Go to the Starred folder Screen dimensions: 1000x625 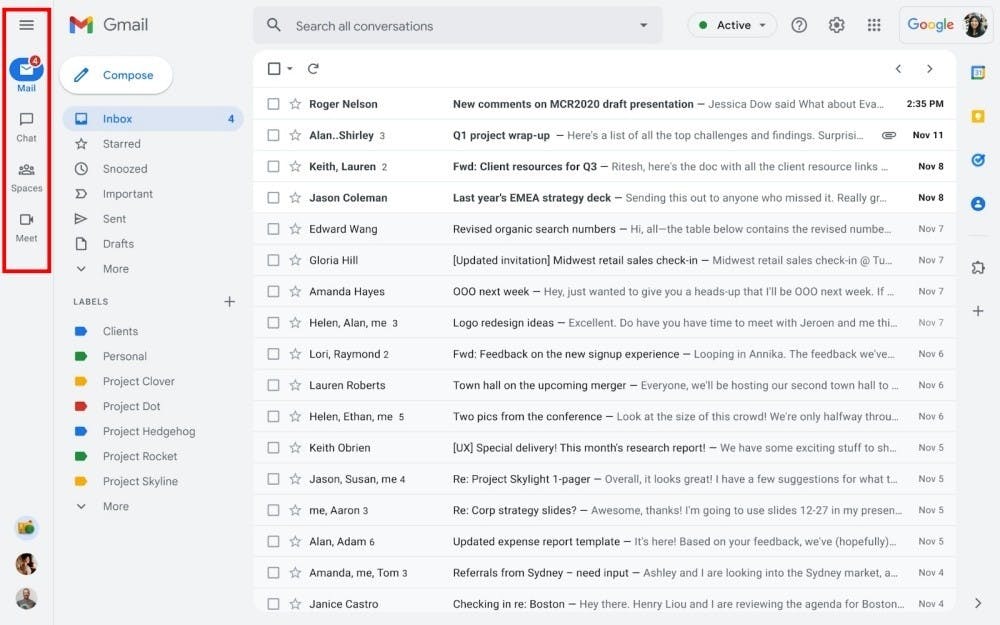121,144
